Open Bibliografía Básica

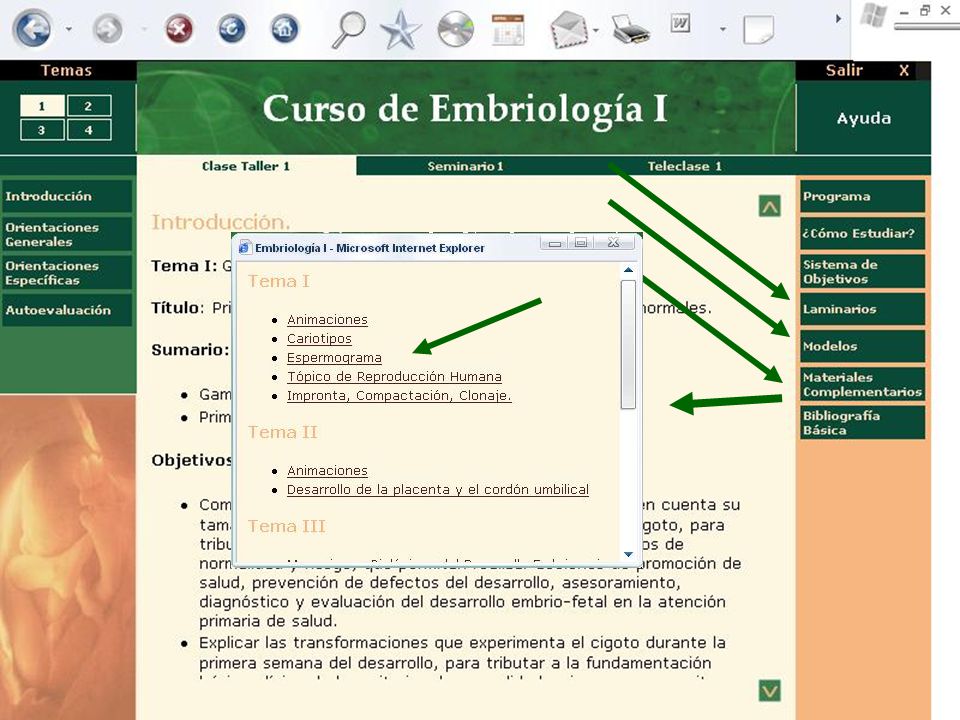[863, 422]
